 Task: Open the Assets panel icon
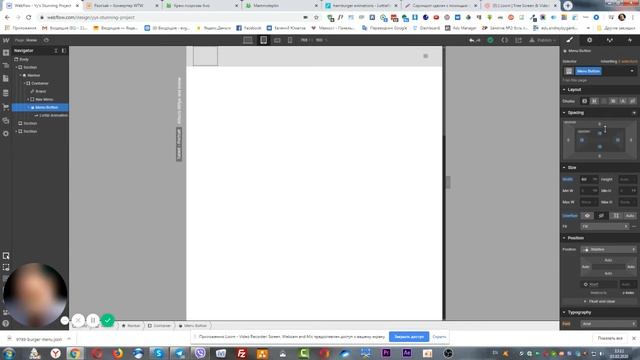click(6, 120)
